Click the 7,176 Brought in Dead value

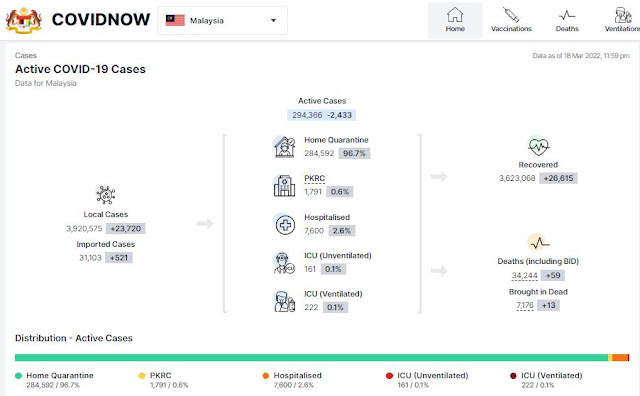525,305
